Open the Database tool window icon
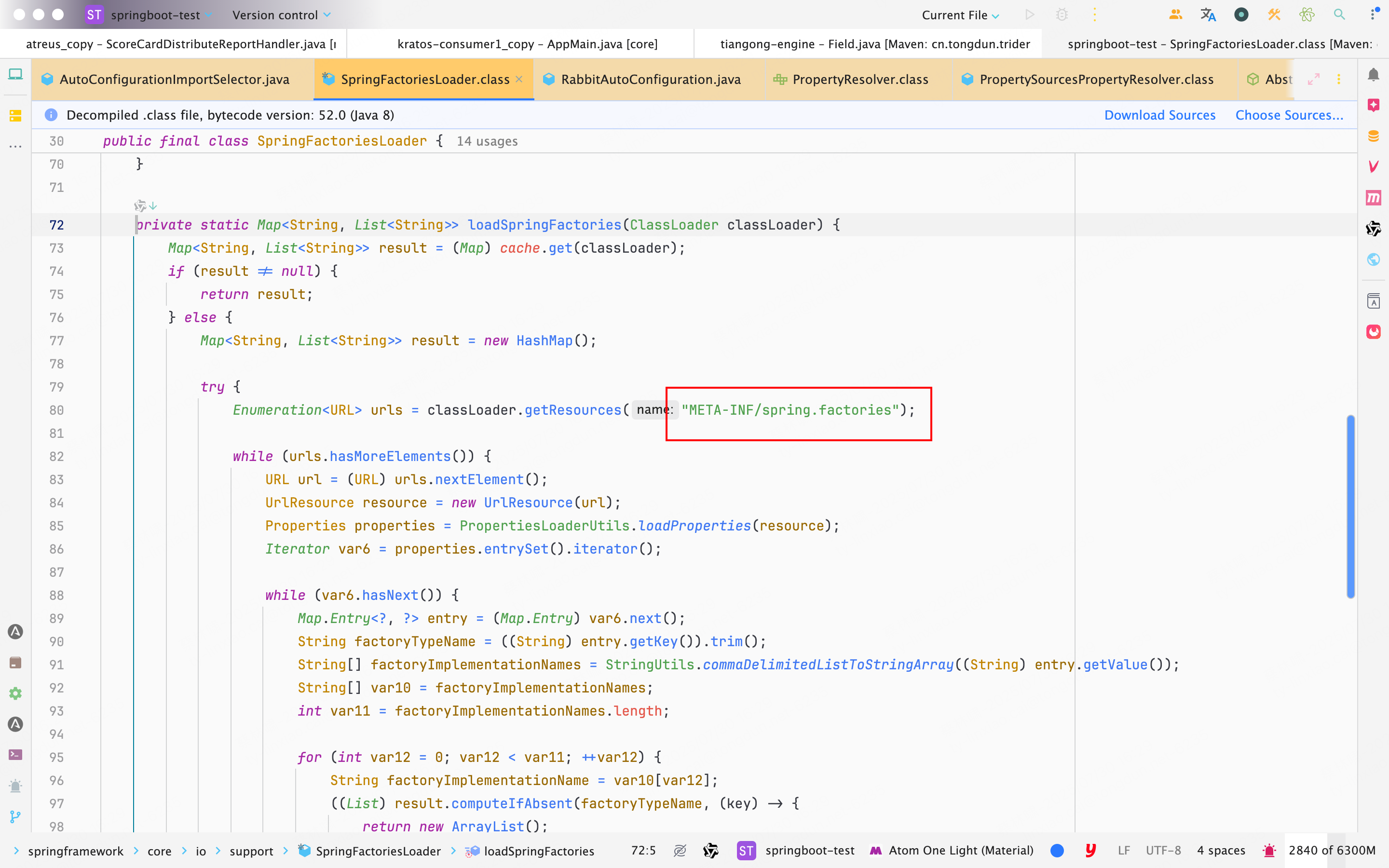This screenshot has height=868, width=1389. 1373,136
